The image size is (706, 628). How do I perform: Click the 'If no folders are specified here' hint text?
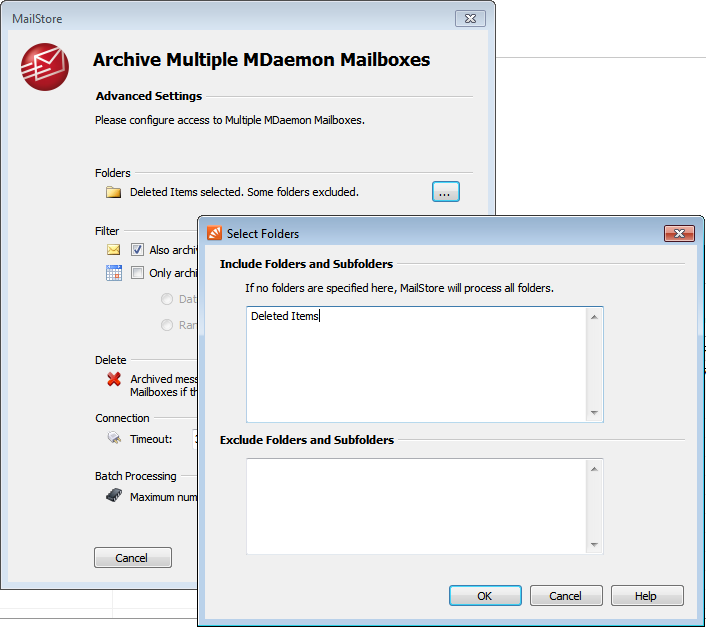pos(399,288)
